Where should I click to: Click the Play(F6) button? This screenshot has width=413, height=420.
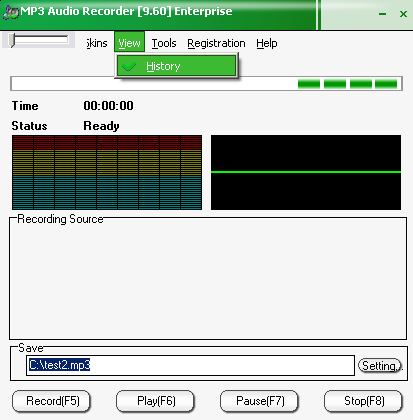point(155,401)
